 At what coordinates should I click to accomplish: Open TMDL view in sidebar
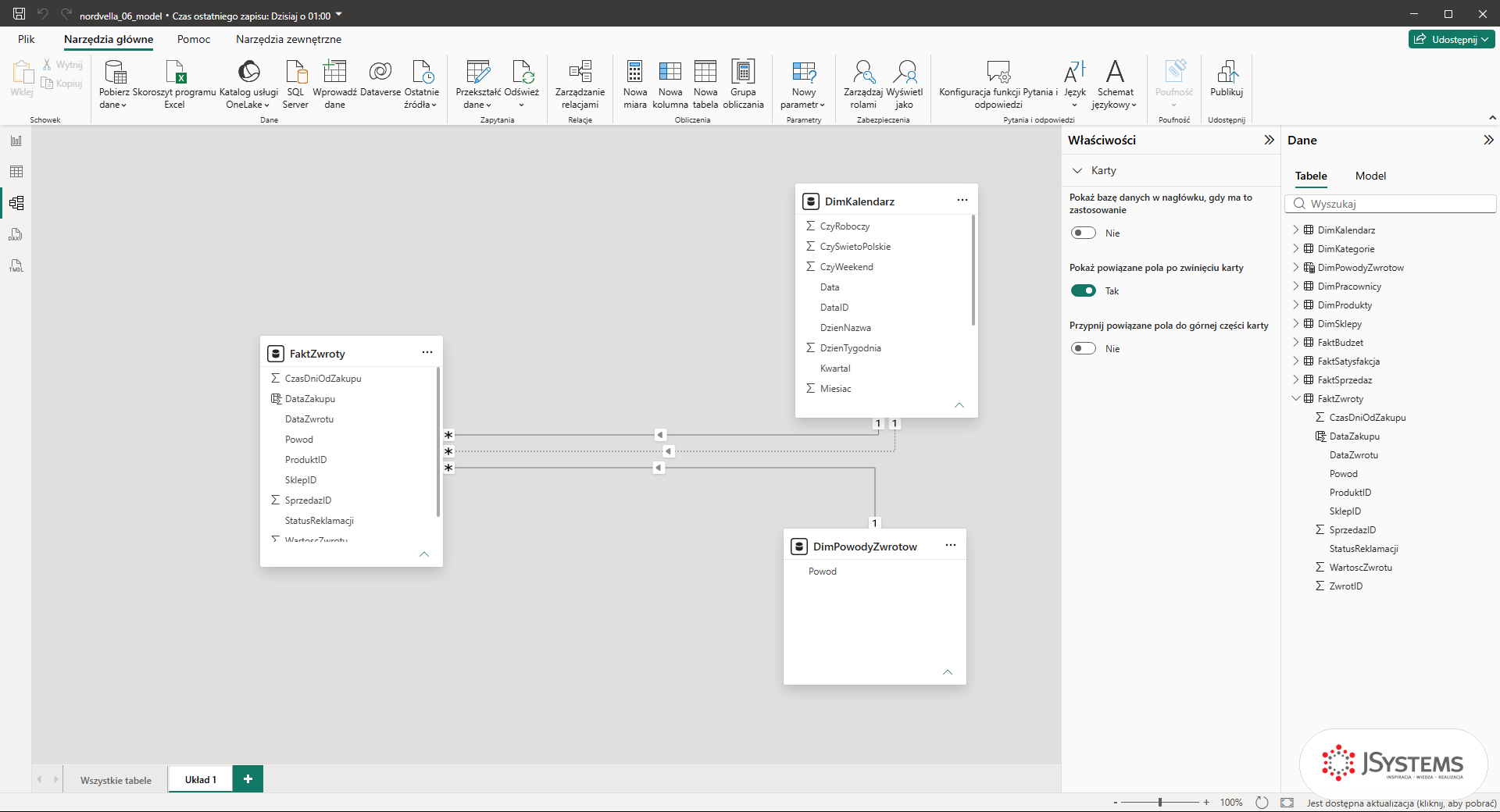tap(16, 265)
